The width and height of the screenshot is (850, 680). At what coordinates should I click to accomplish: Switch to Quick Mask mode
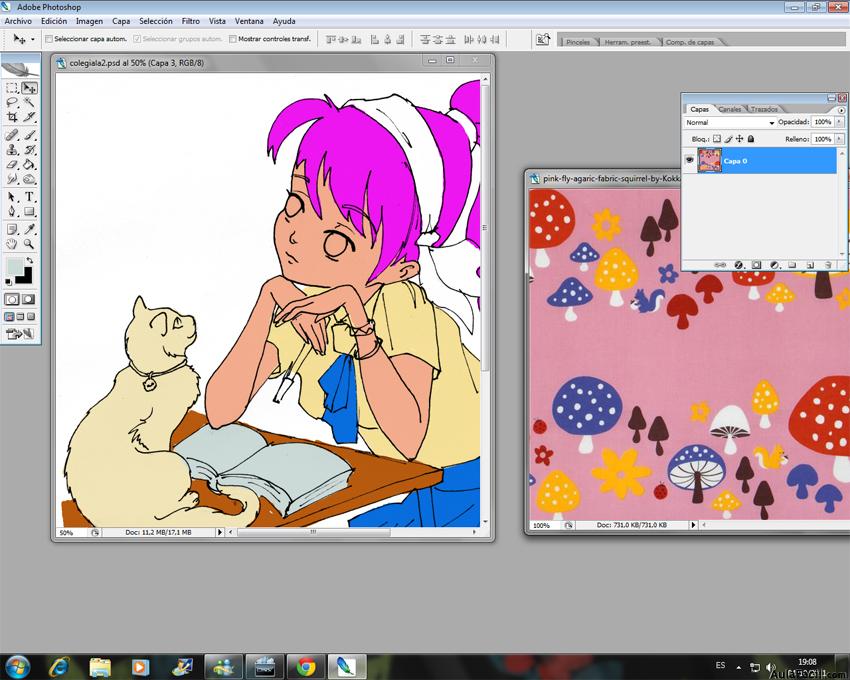pyautogui.click(x=28, y=299)
